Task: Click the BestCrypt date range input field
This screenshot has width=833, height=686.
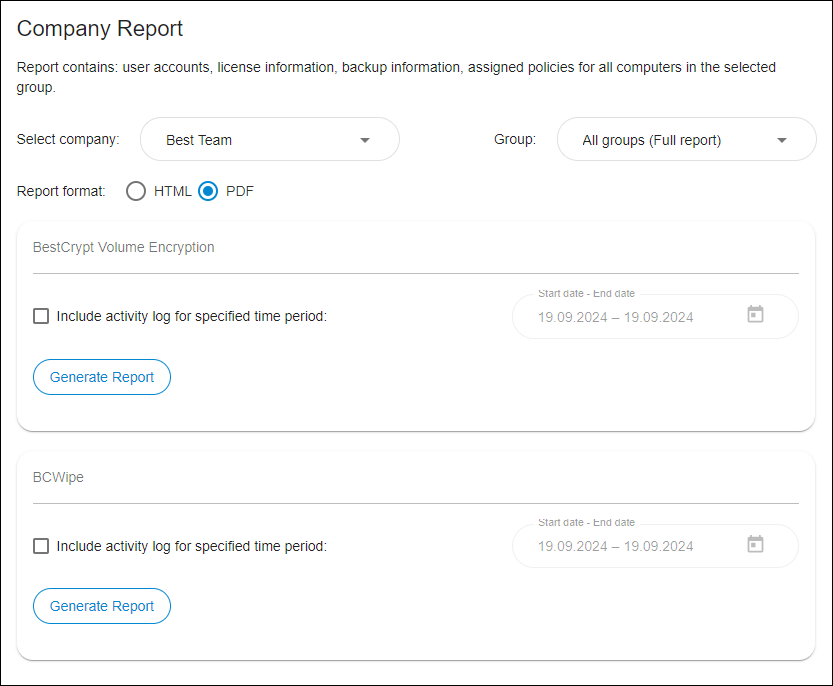Action: coord(655,317)
